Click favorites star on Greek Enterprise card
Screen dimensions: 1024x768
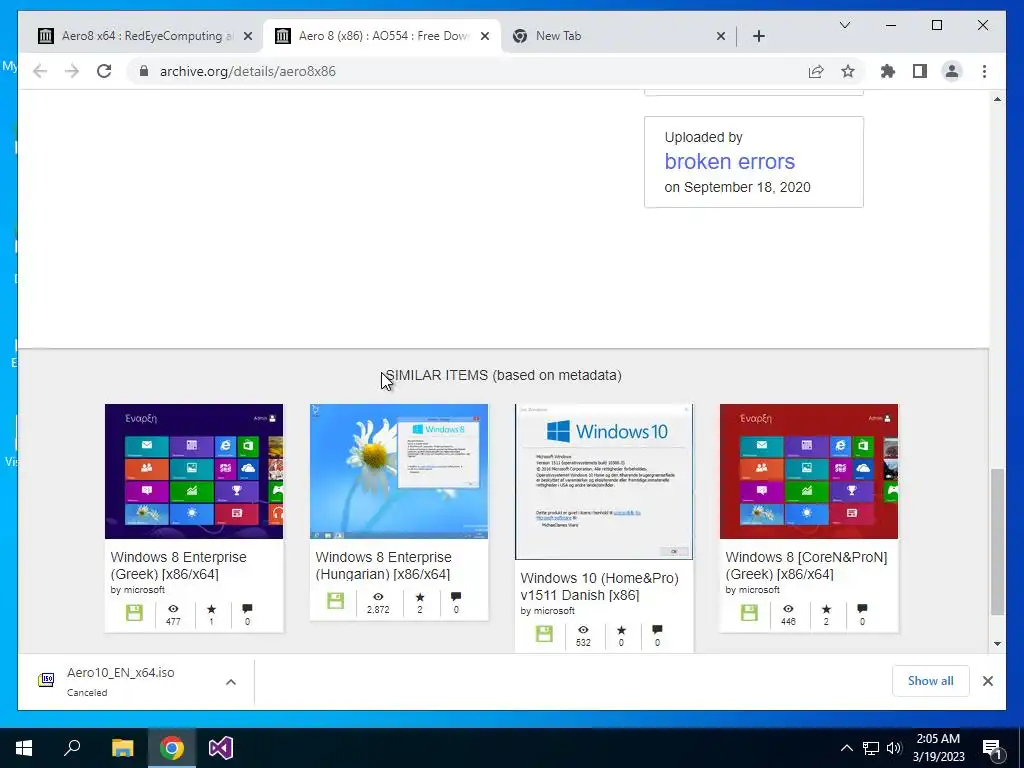[211, 609]
